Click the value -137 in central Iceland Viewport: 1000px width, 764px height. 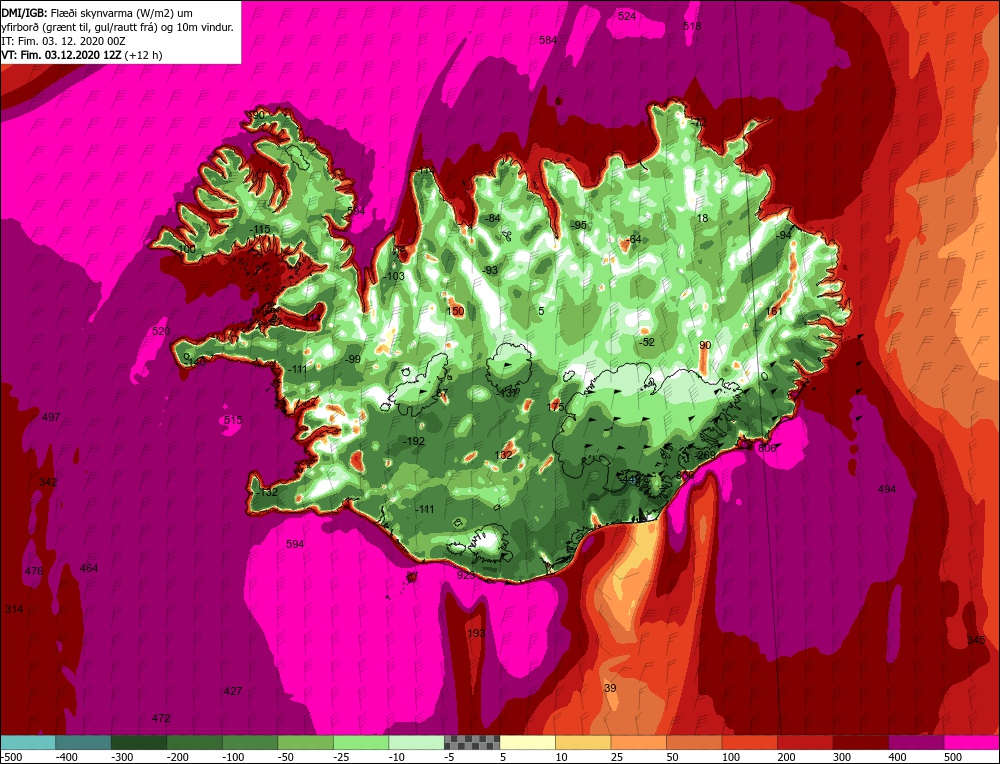point(508,393)
